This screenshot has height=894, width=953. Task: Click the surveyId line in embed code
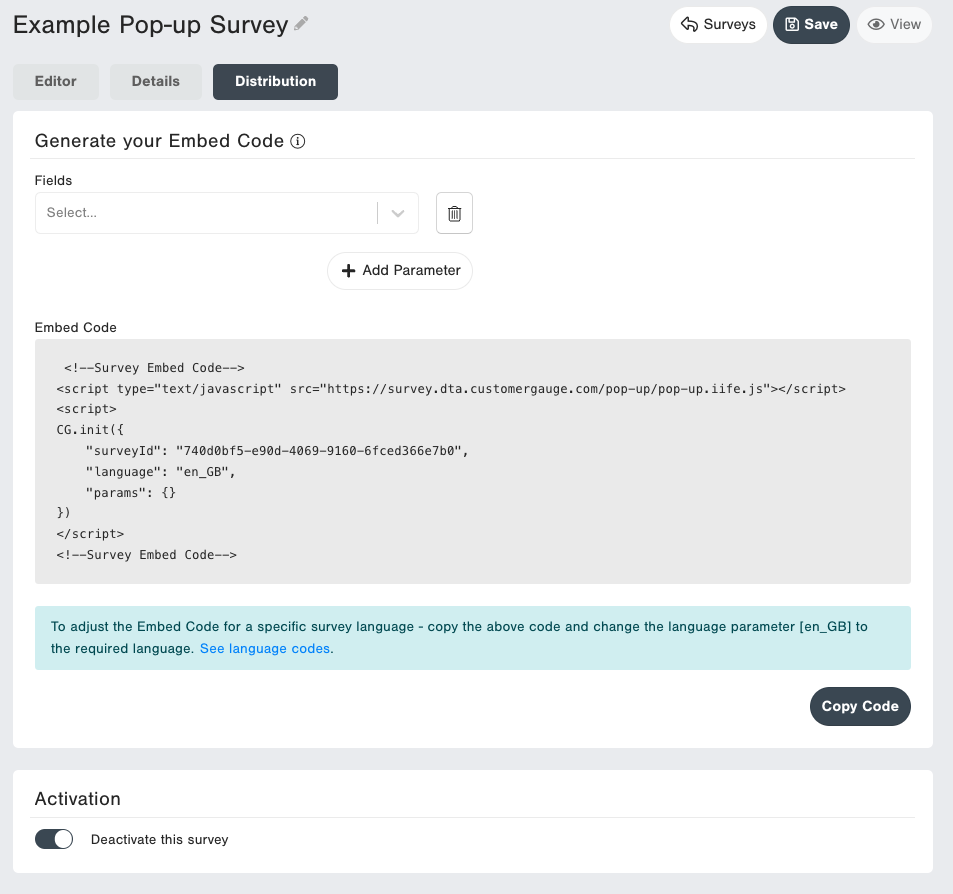coord(277,451)
